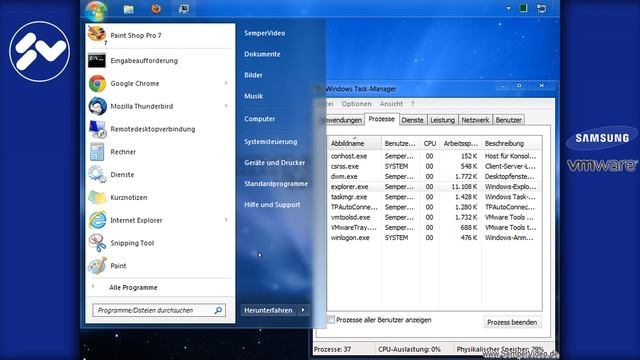Image resolution: width=640 pixels, height=360 pixels.
Task: Open the ? help menu
Action: pos(413,104)
